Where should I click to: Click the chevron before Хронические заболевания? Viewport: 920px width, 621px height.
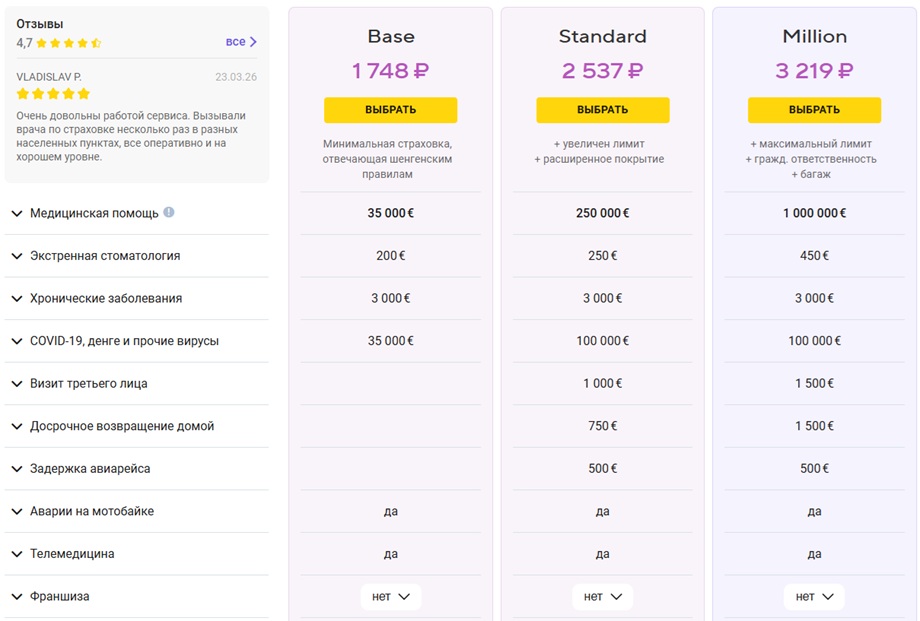[x=17, y=299]
